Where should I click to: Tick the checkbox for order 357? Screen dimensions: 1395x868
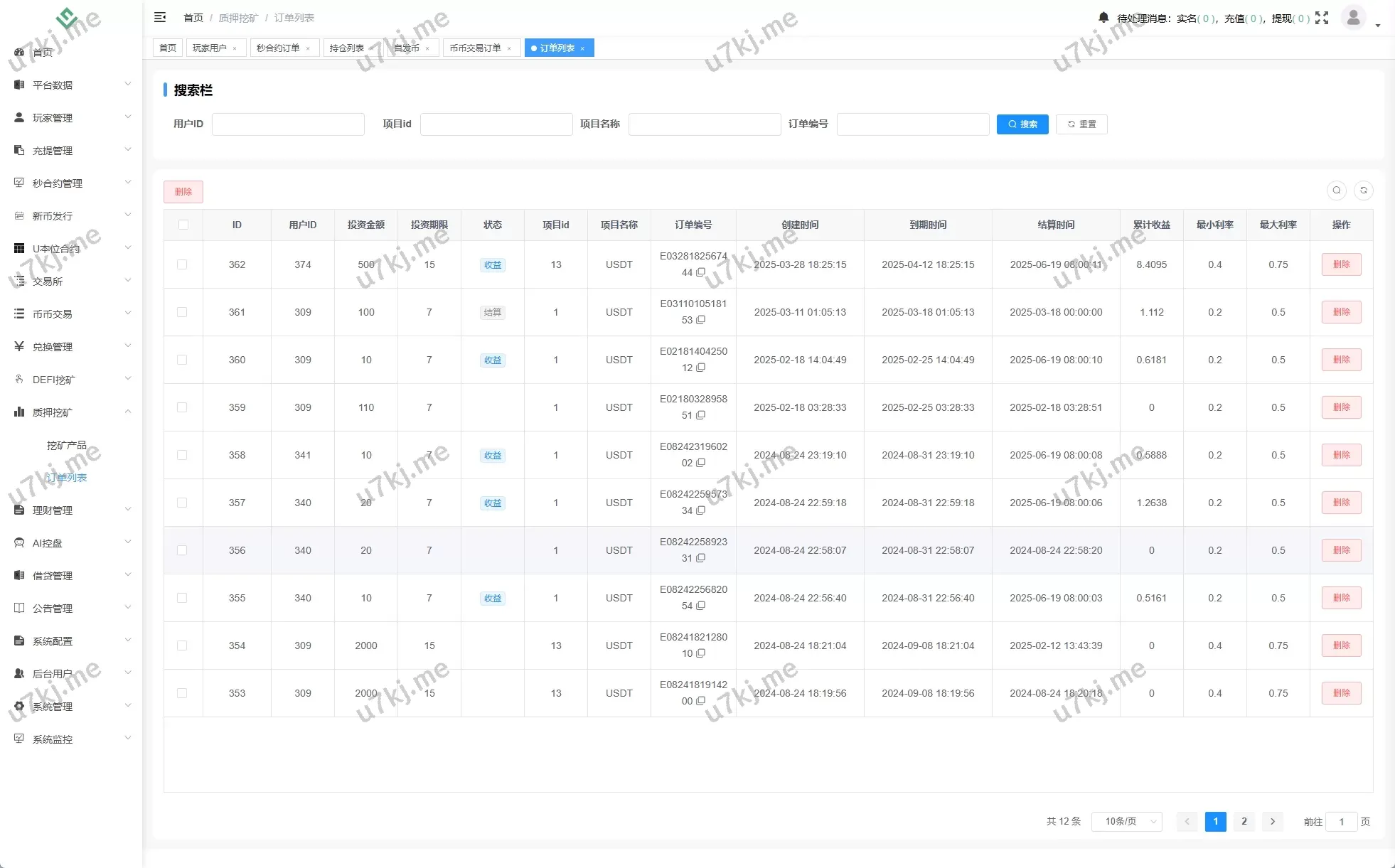point(182,503)
